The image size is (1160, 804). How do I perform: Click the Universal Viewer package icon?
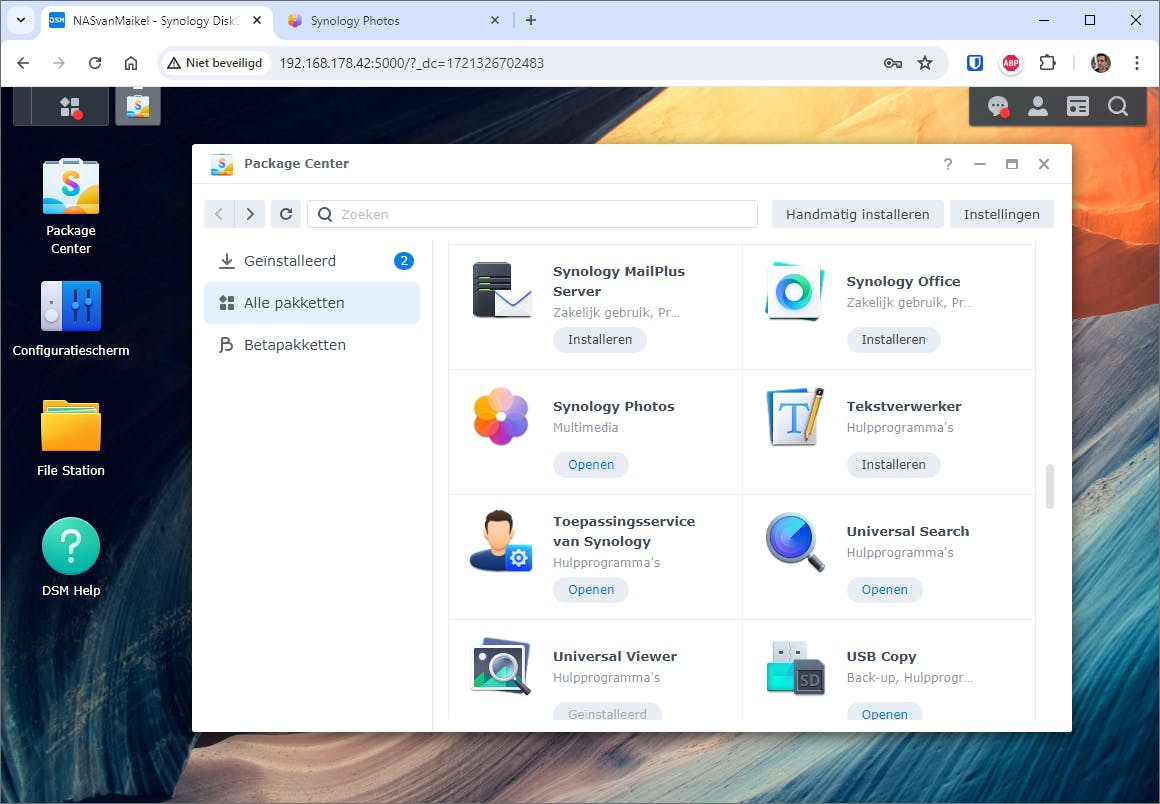[x=501, y=666]
